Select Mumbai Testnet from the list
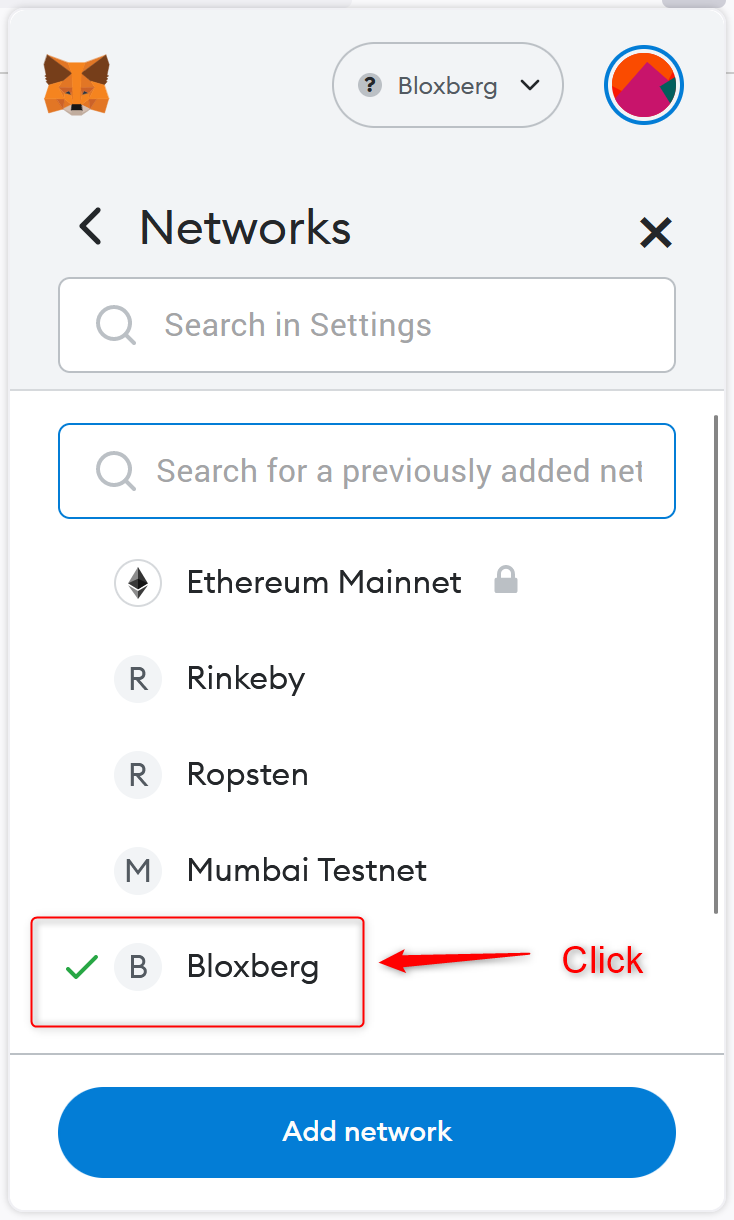 [x=306, y=871]
